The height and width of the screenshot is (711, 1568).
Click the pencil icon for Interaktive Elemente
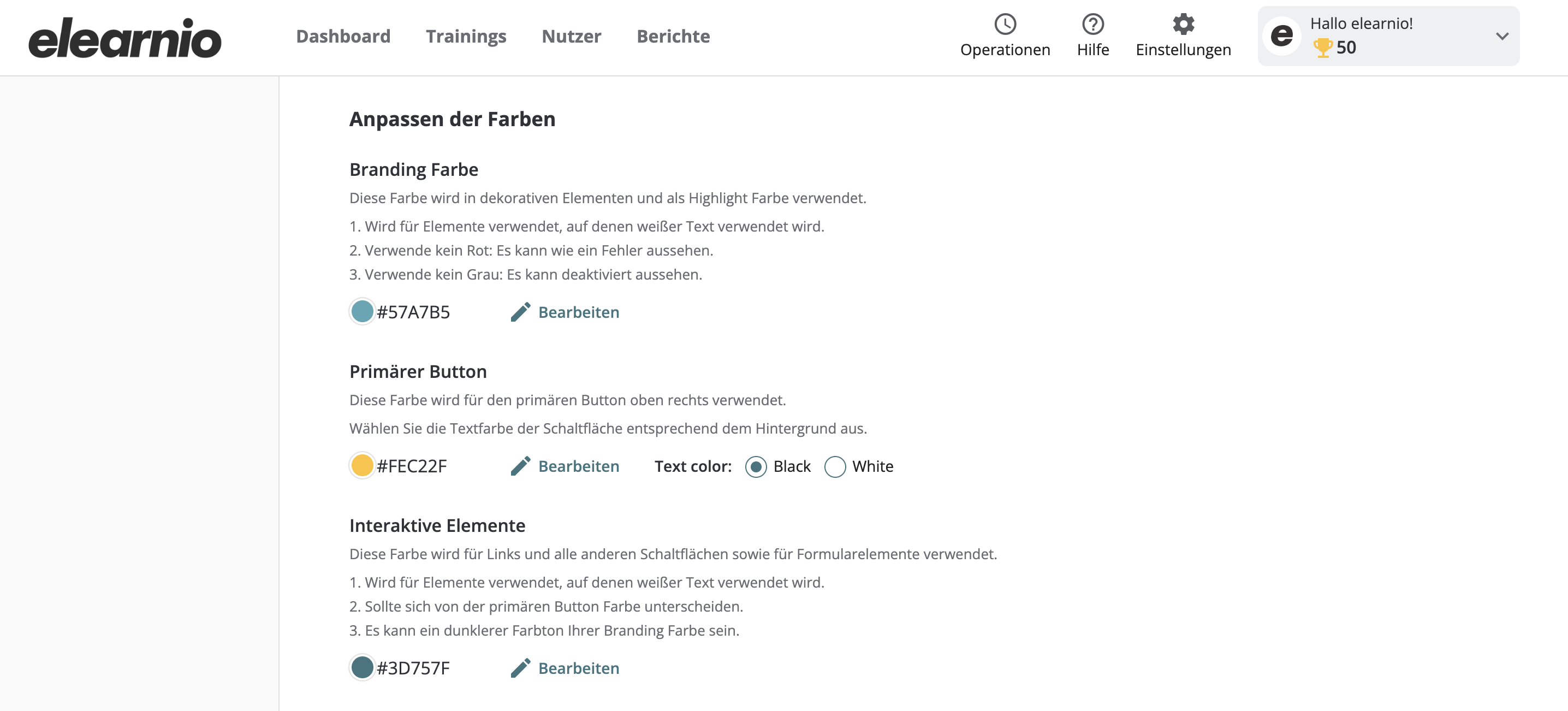pos(520,668)
